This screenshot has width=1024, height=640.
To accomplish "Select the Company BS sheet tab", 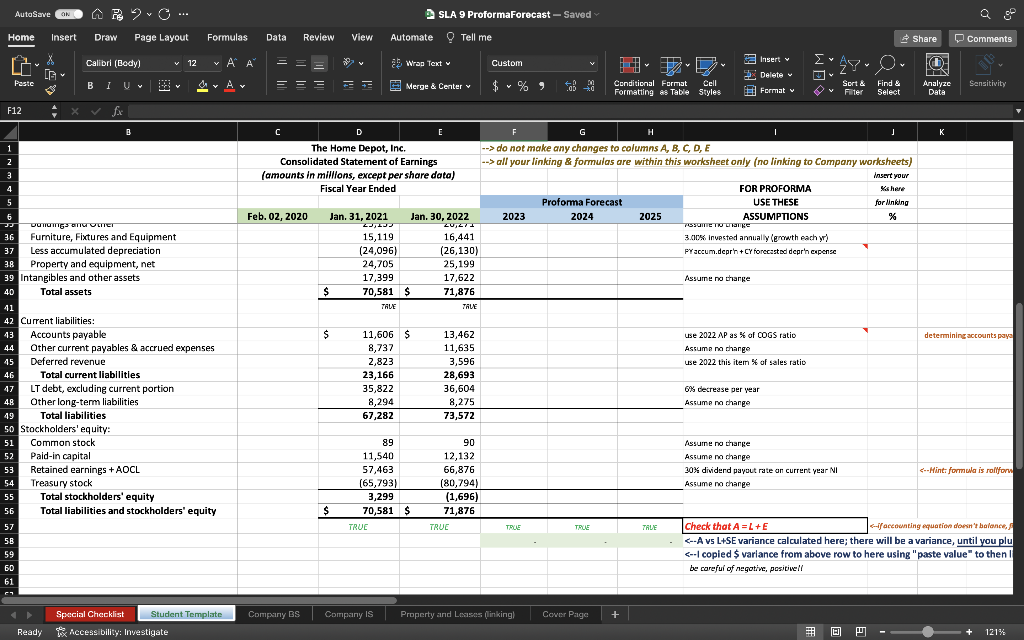I will click(x=274, y=614).
